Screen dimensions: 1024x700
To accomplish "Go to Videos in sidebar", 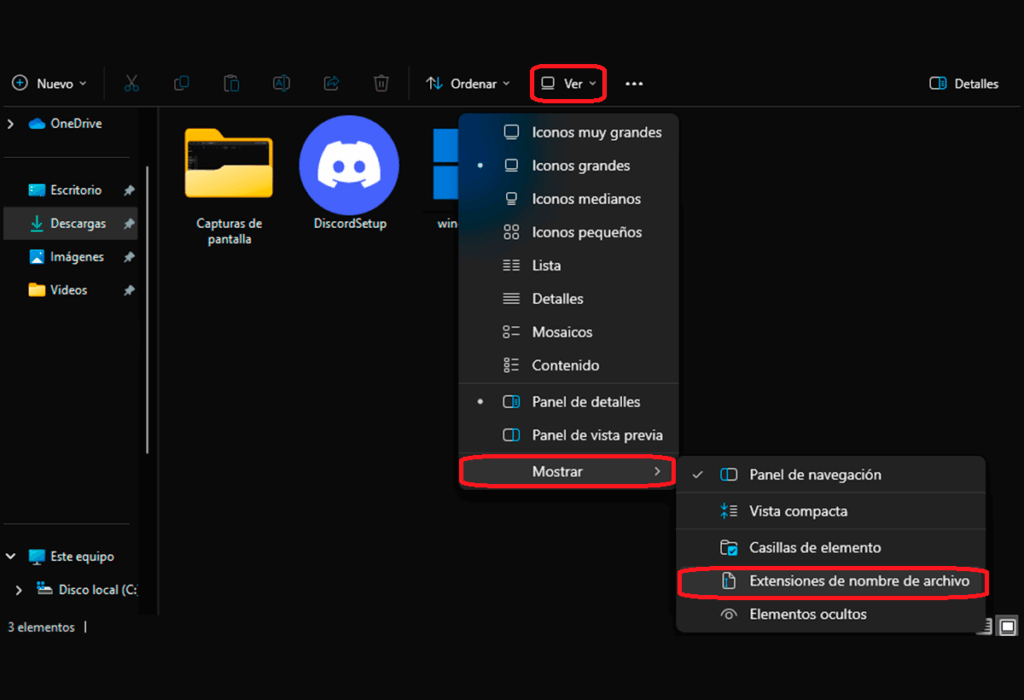I will pos(58,290).
